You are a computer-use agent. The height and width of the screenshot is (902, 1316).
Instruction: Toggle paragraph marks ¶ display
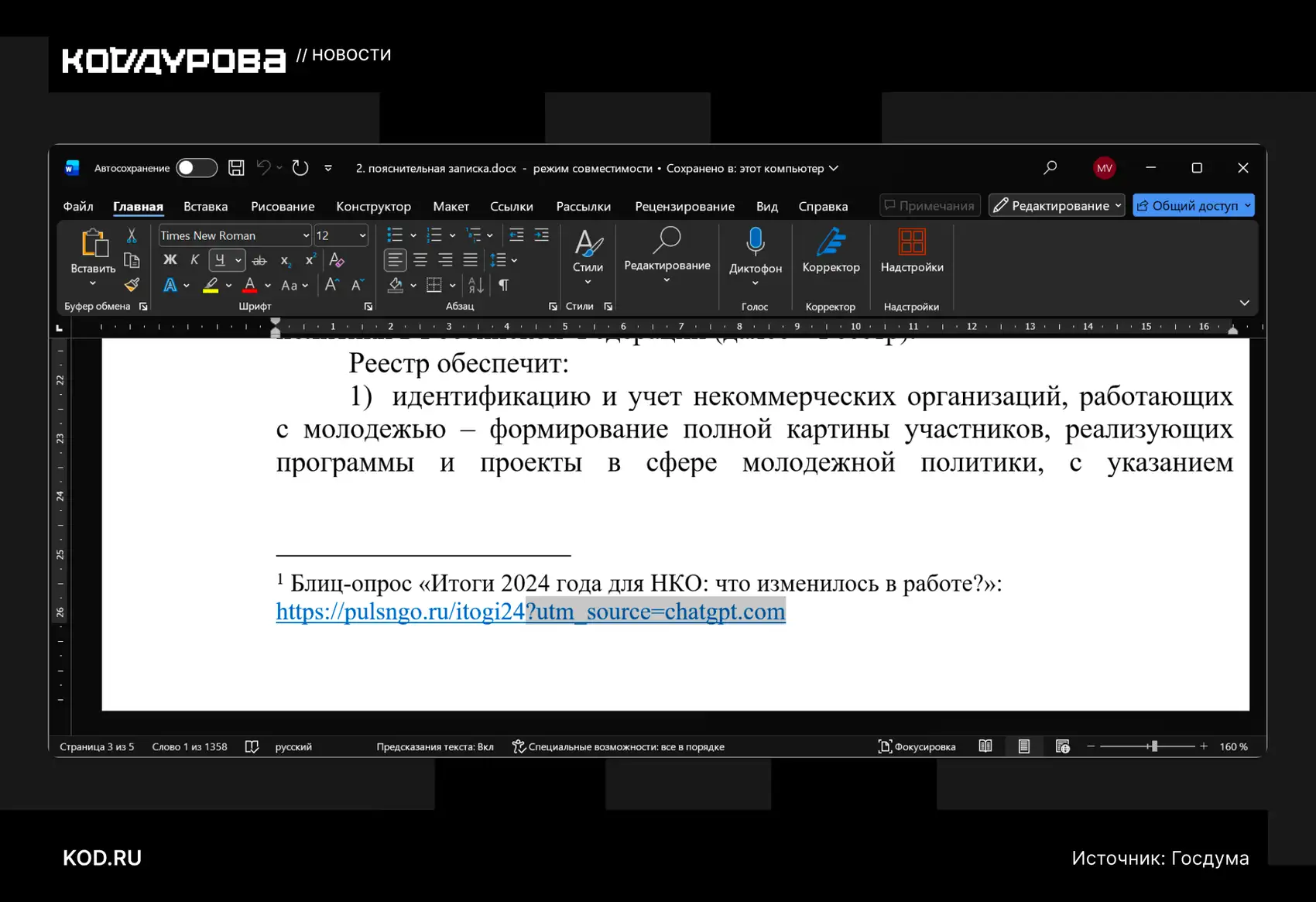(x=504, y=286)
